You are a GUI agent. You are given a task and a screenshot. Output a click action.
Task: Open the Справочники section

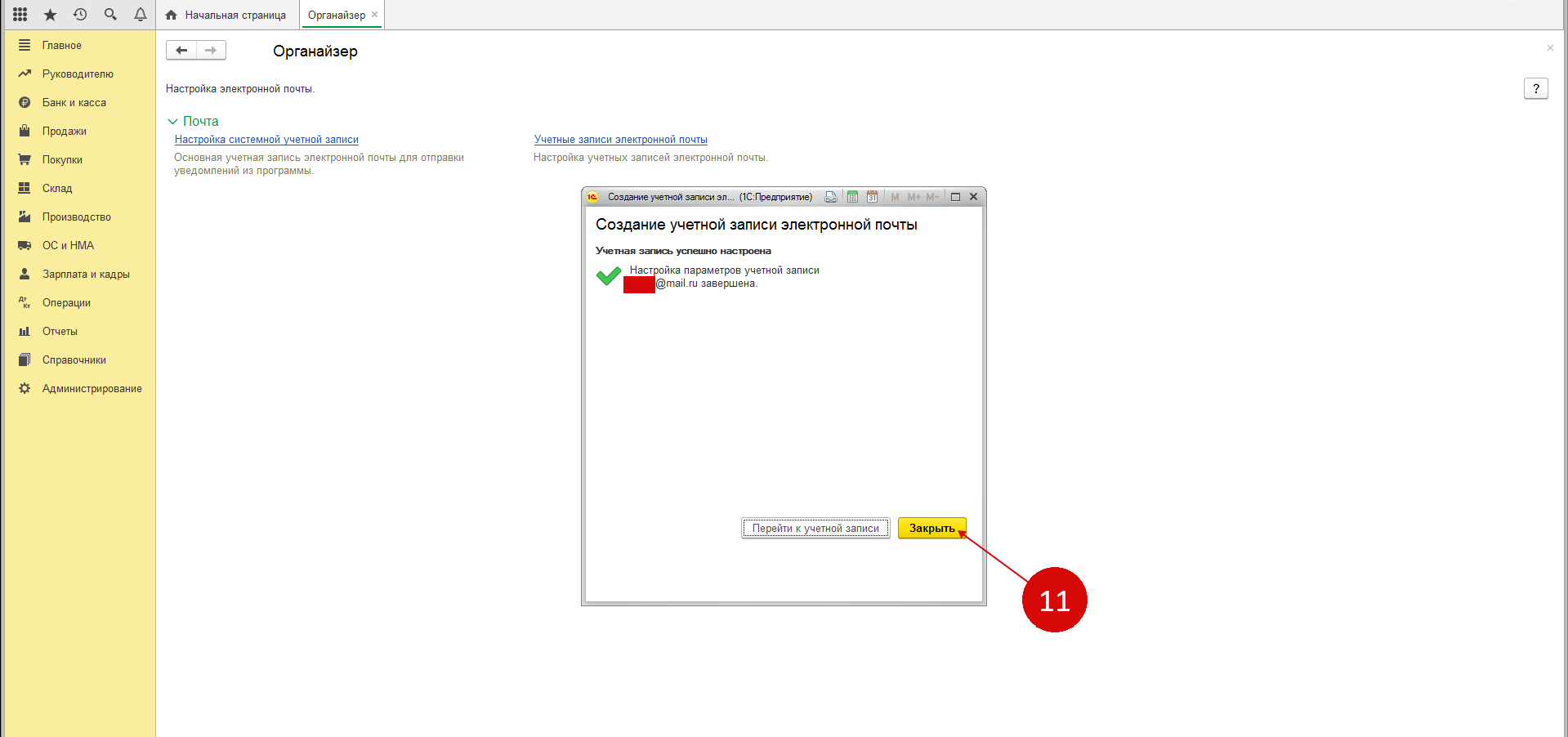tap(79, 360)
